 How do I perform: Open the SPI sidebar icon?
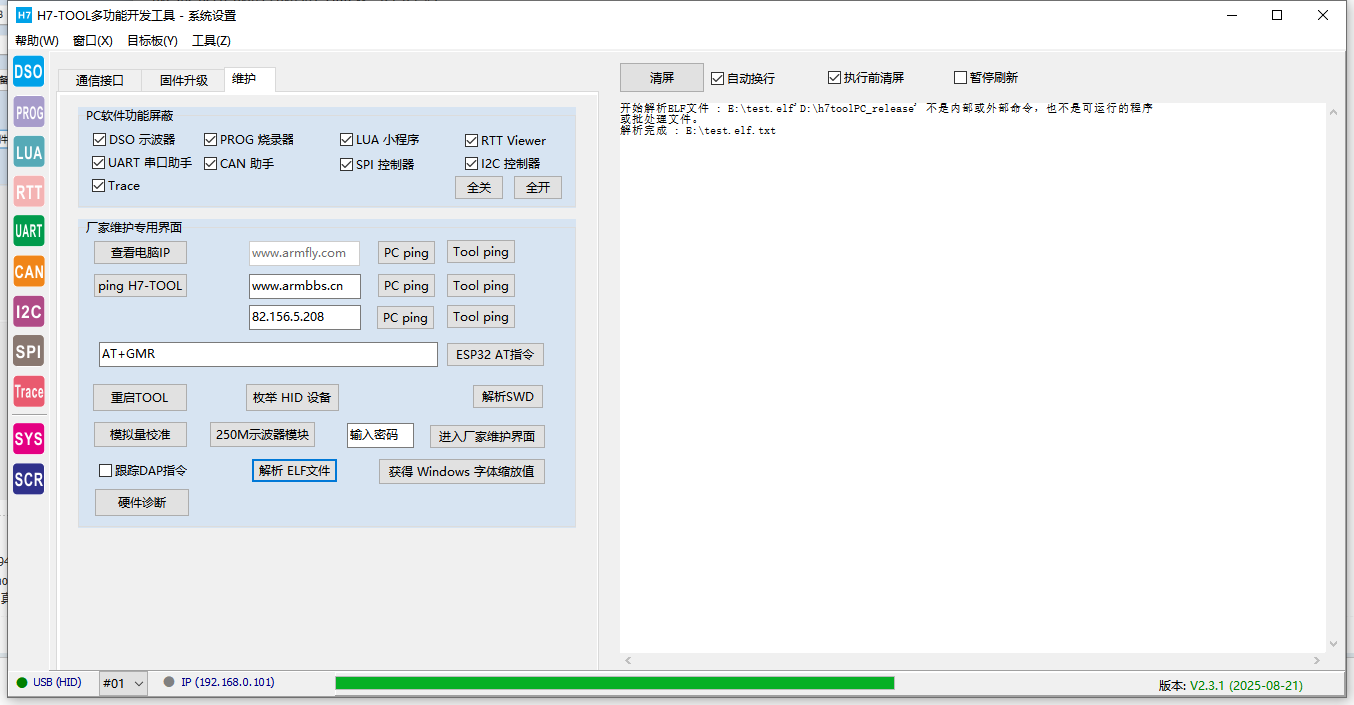(x=29, y=351)
